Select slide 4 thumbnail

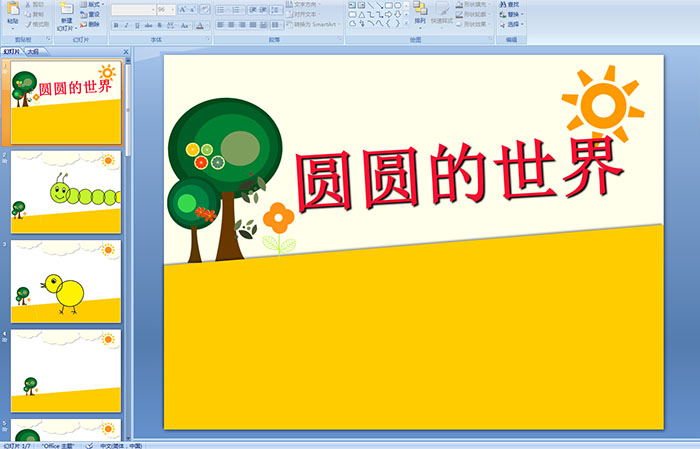tap(66, 371)
